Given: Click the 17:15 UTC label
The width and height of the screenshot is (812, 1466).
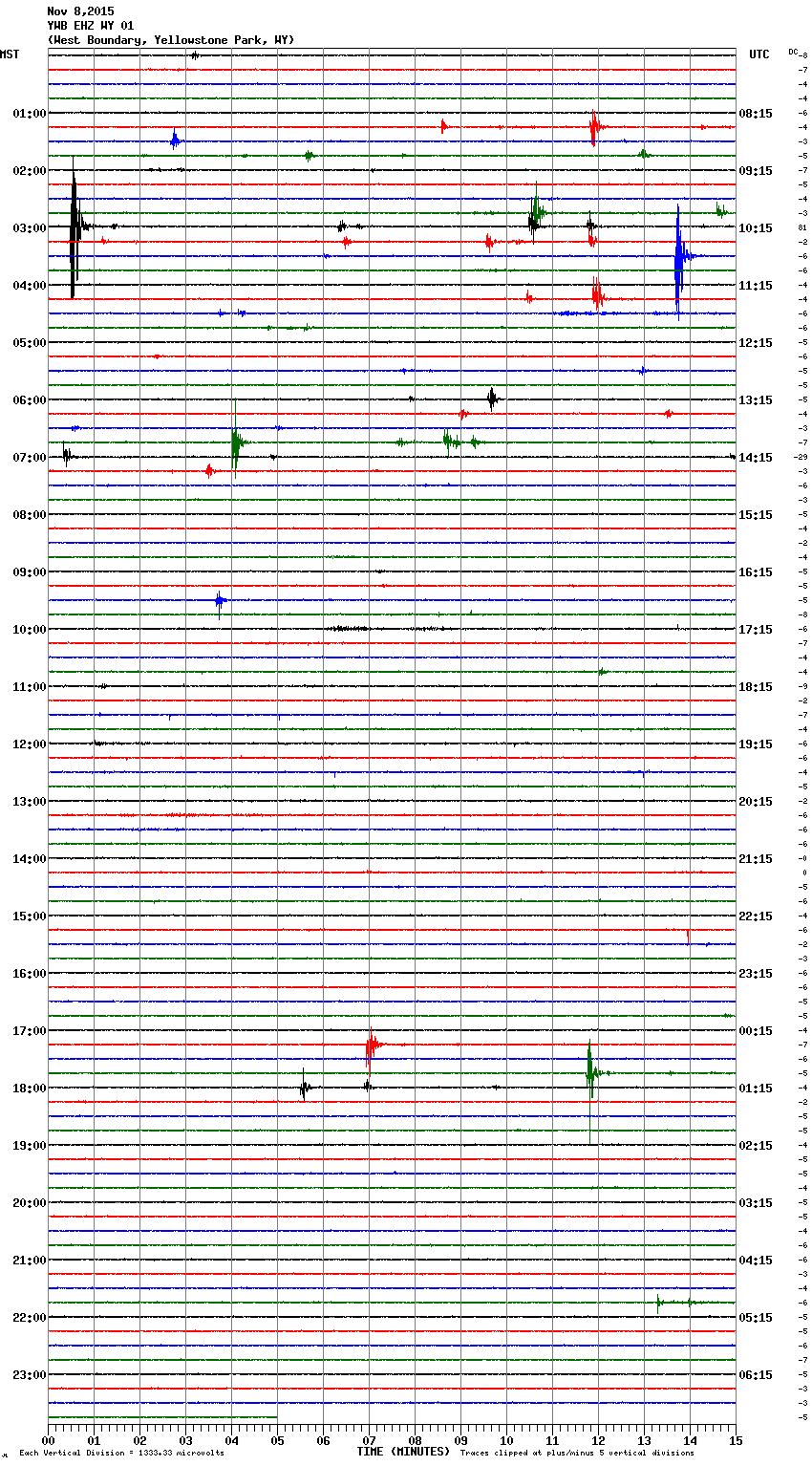Looking at the screenshot, I should 756,629.
